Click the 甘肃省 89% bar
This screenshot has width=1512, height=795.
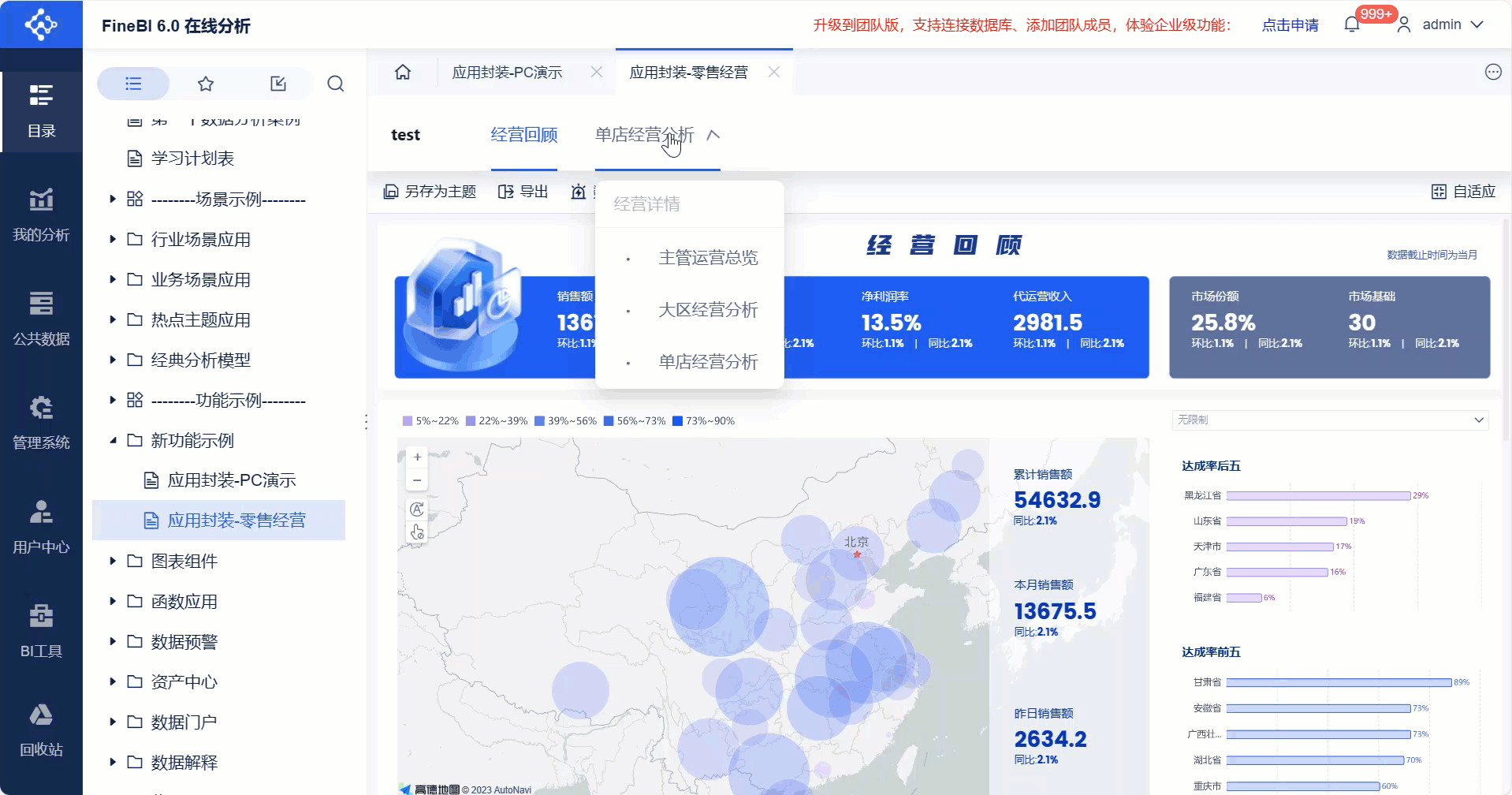(x=1339, y=683)
